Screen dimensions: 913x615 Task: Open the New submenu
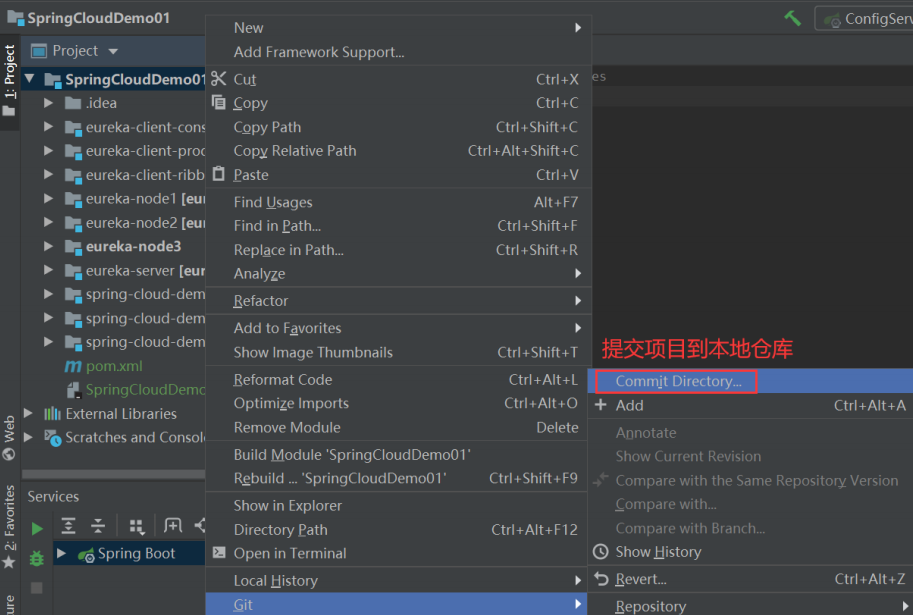398,27
